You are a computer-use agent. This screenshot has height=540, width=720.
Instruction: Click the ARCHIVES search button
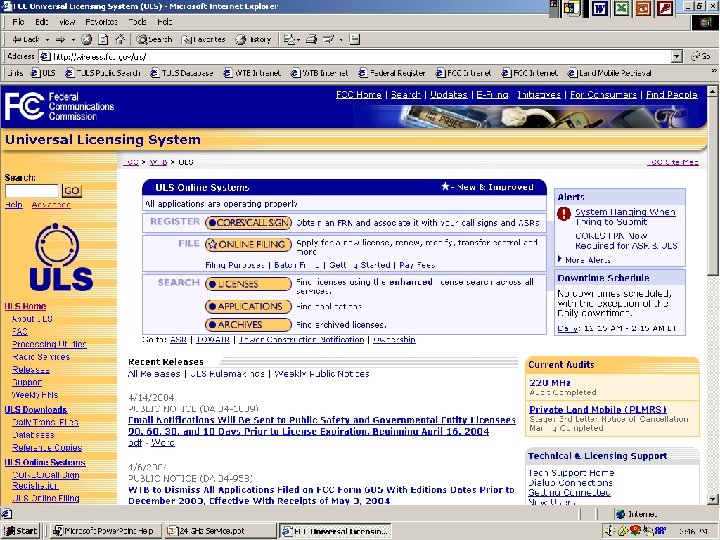[248, 325]
